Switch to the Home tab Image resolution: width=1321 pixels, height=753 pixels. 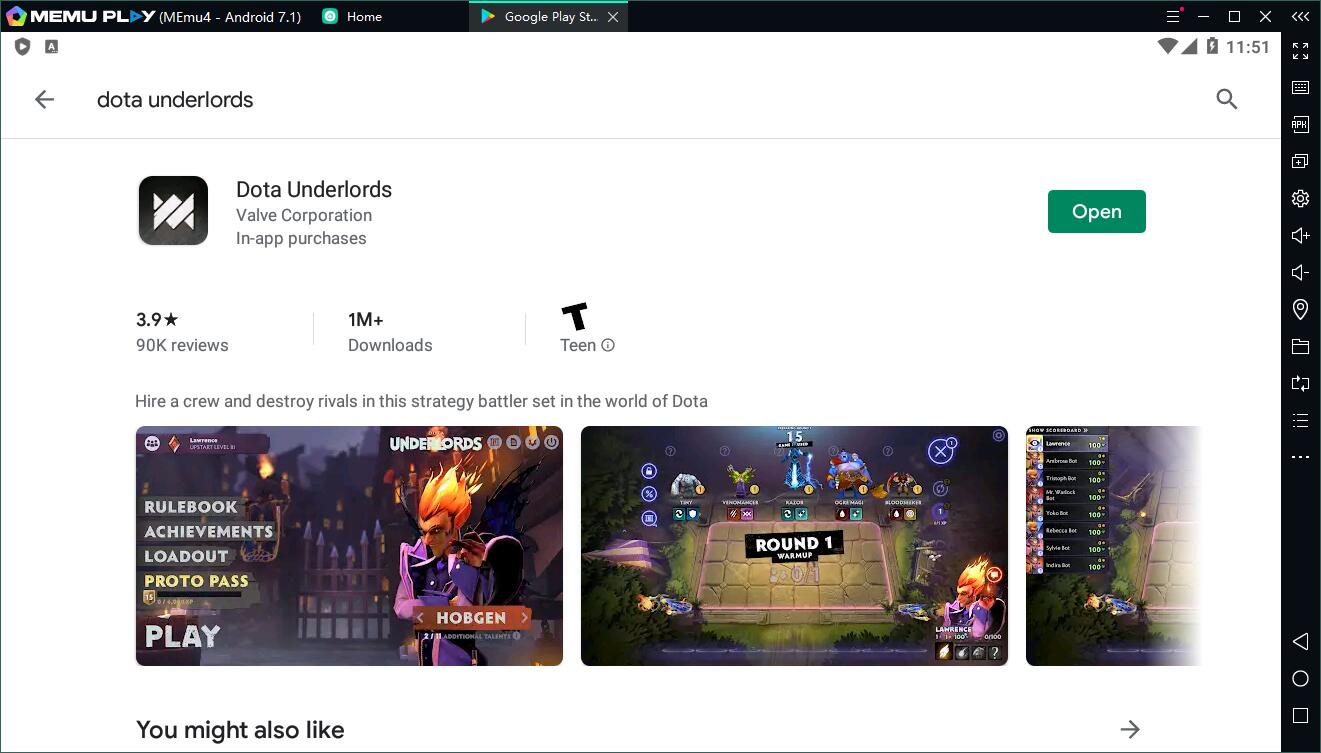(352, 16)
